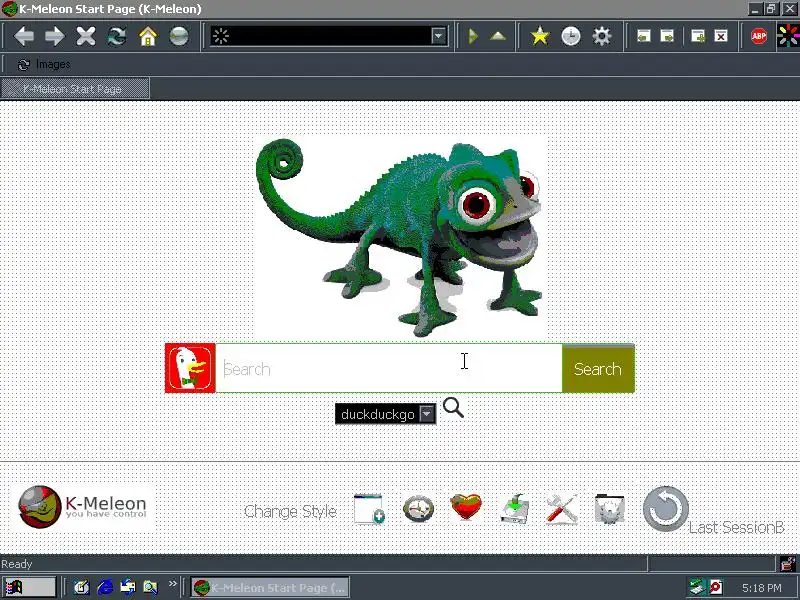
Task: Click the magnifier quick launch icon on taskbar
Action: pyautogui.click(x=151, y=587)
